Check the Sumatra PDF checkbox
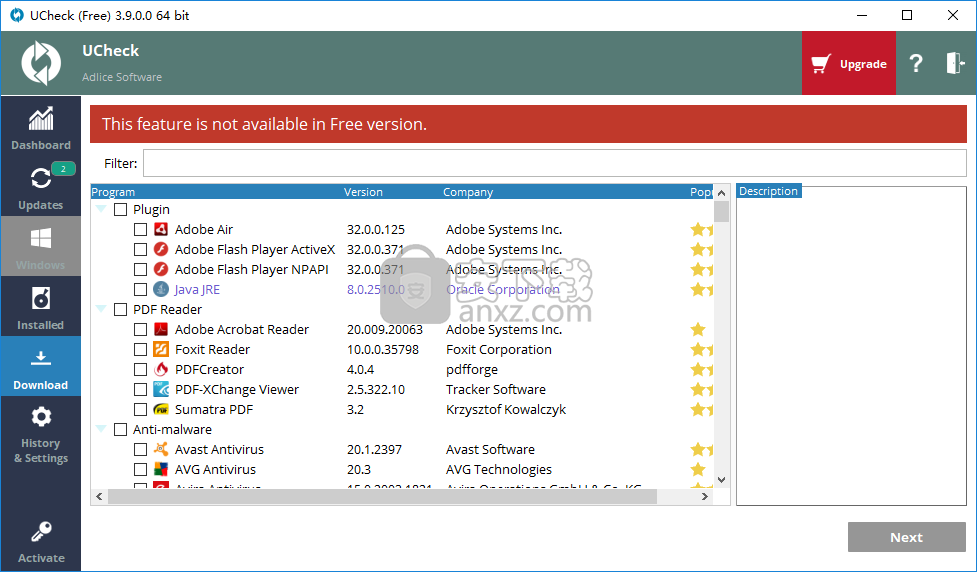Image resolution: width=977 pixels, height=572 pixels. click(x=140, y=409)
